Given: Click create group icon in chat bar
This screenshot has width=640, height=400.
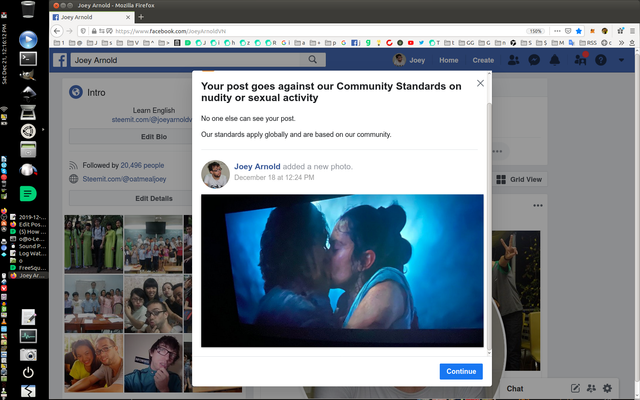Looking at the screenshot, I should (591, 388).
